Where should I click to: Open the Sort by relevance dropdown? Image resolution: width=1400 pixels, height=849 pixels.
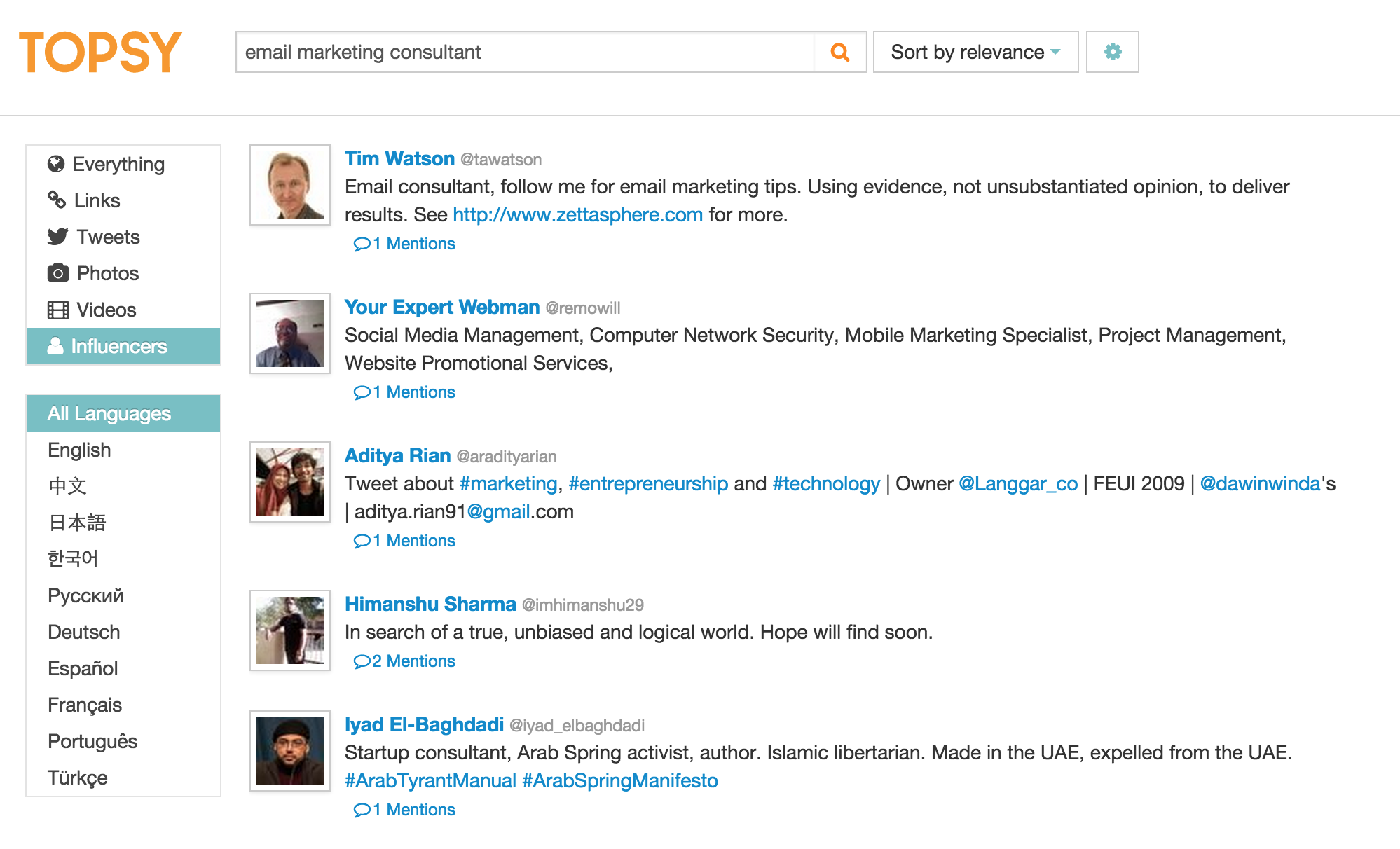pyautogui.click(x=975, y=52)
